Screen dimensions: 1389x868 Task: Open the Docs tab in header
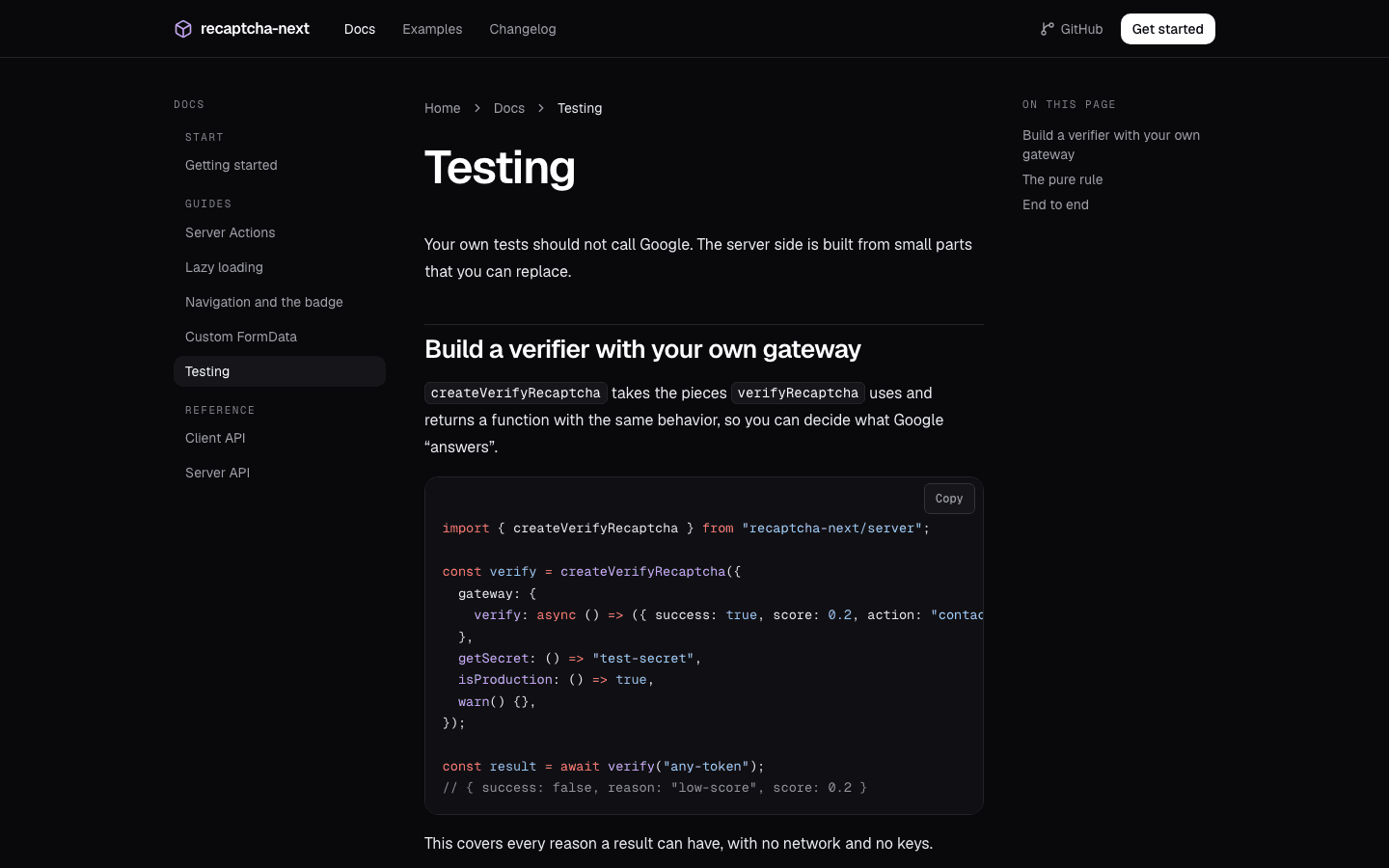pyautogui.click(x=360, y=29)
